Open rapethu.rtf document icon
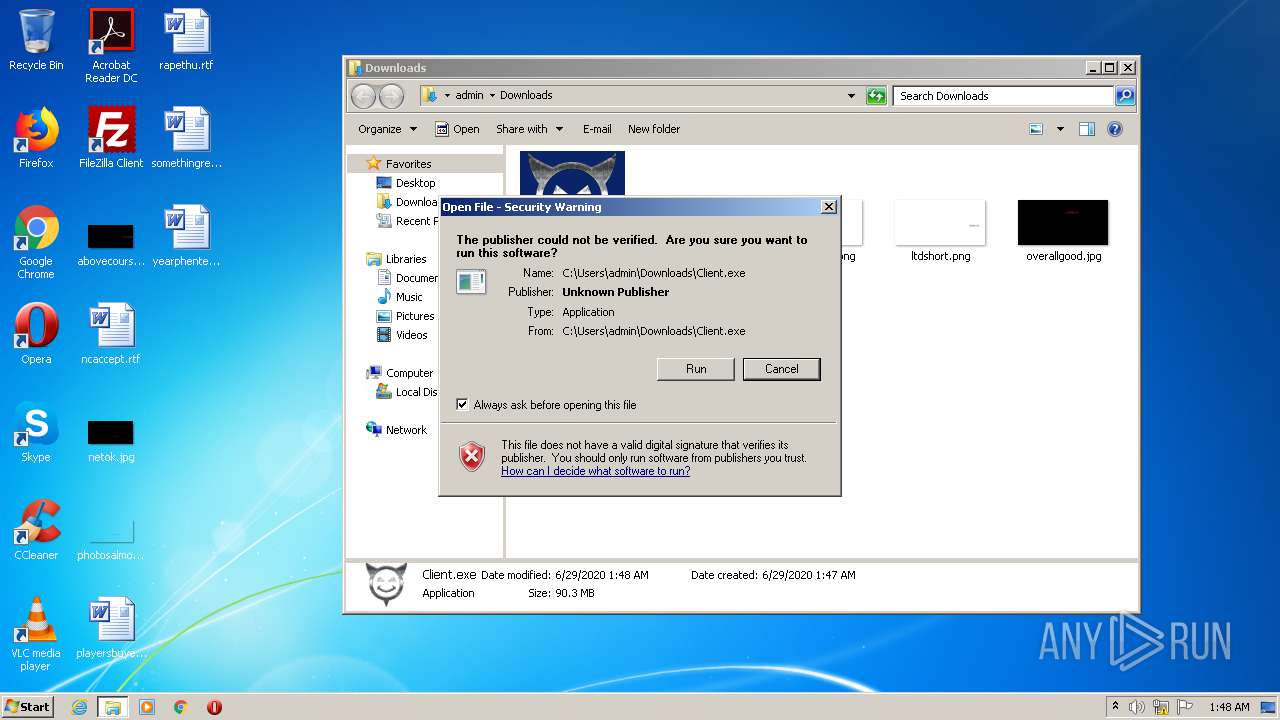The height and width of the screenshot is (720, 1280). tap(186, 40)
